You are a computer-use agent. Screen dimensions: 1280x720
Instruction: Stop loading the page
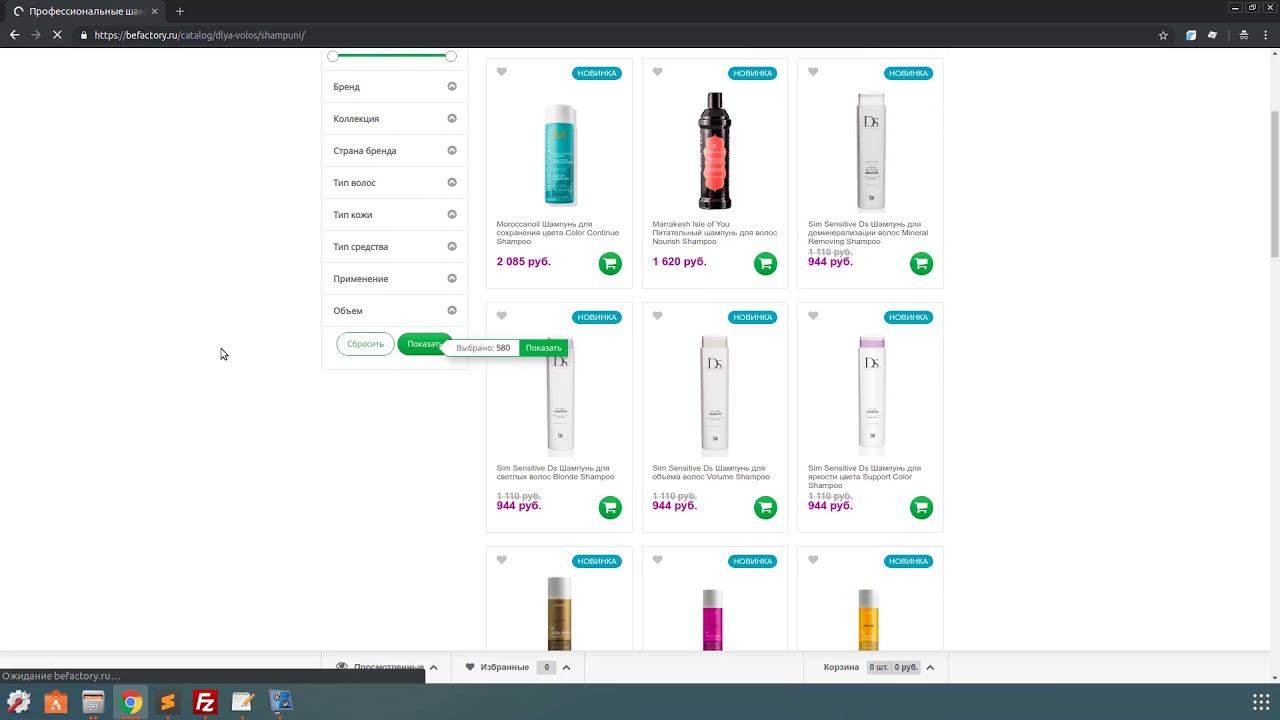point(57,35)
